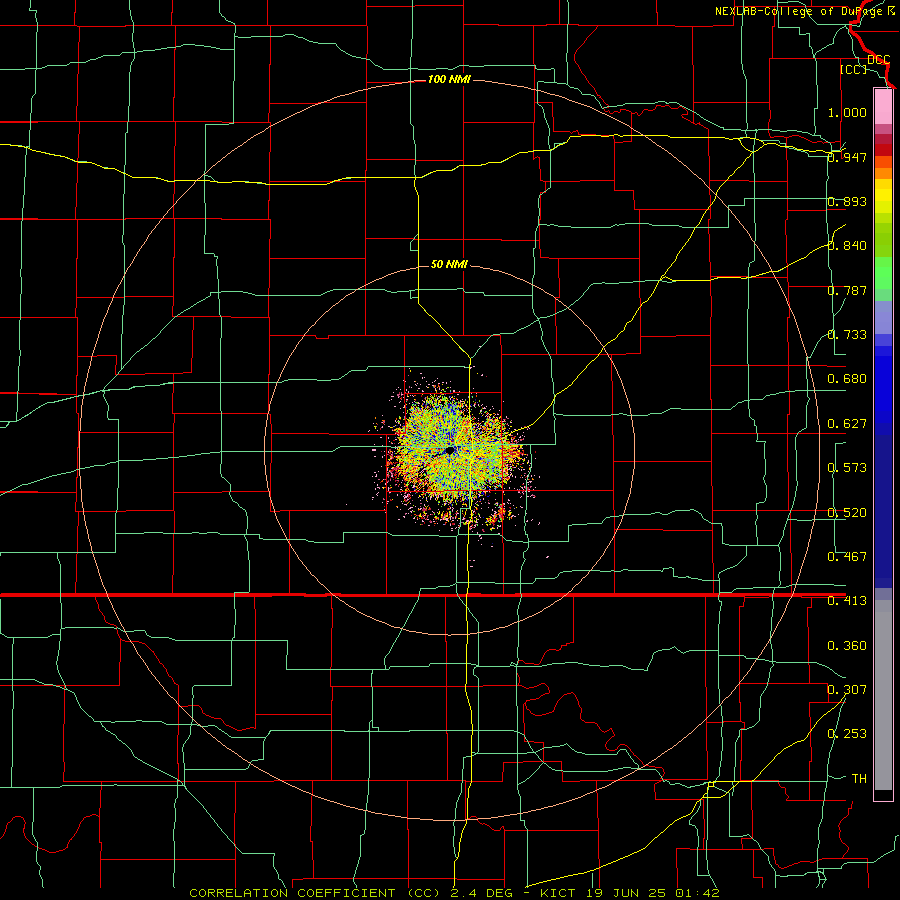Click the 0.680 color scale value
This screenshot has width=900, height=900.
[x=847, y=379]
